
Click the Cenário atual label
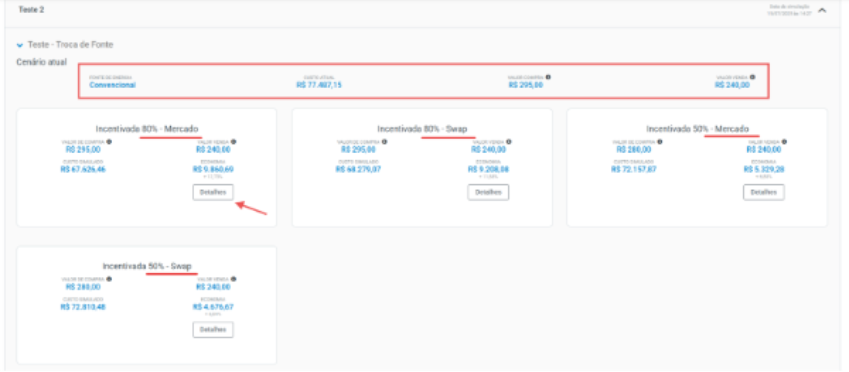click(x=42, y=62)
